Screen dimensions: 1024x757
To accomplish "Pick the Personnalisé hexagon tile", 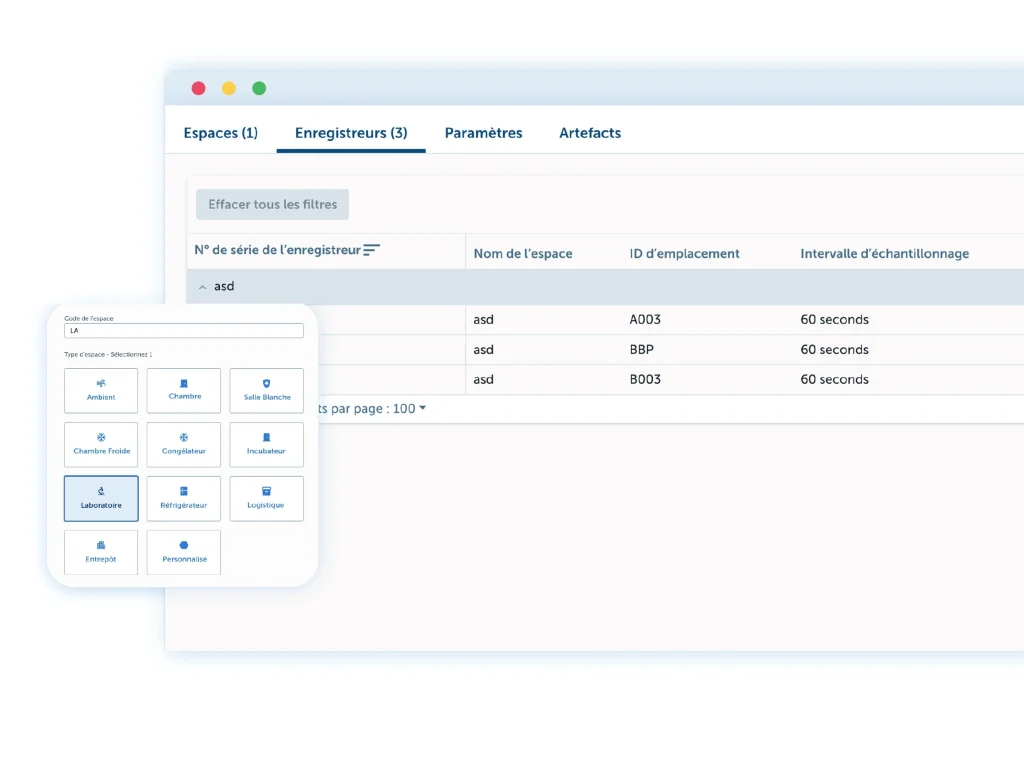I will tap(184, 553).
